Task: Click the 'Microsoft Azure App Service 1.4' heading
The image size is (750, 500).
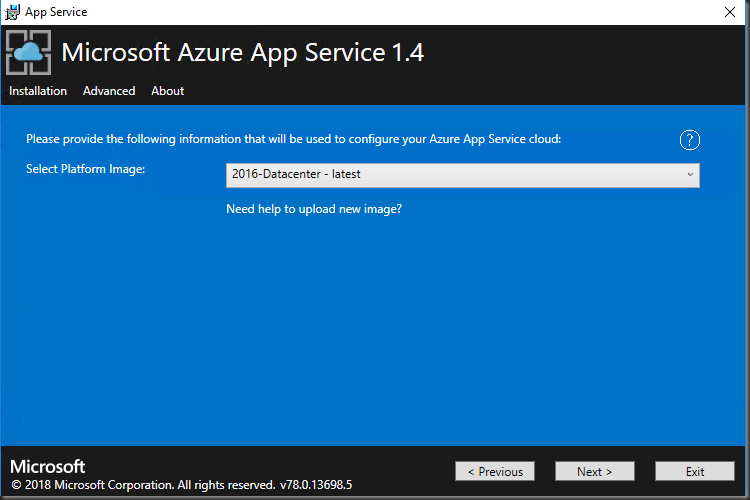Action: [x=243, y=53]
